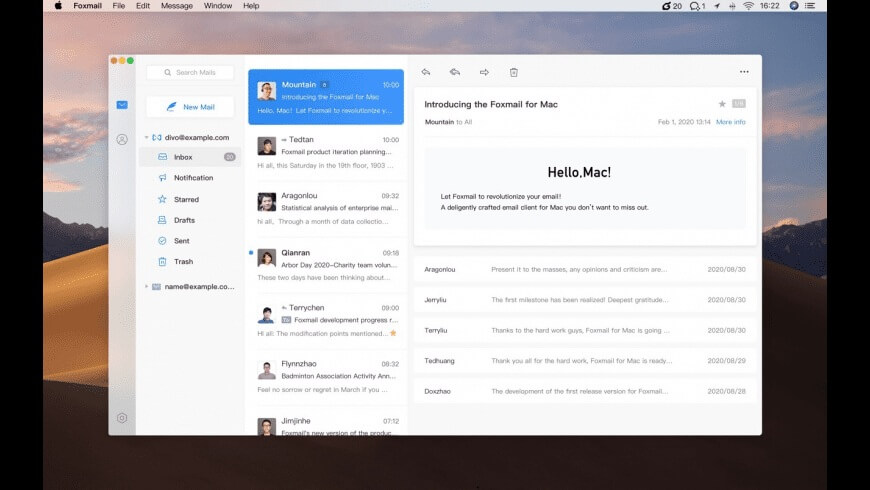Open the Drafts folder
The image size is (870, 490).
[190, 220]
